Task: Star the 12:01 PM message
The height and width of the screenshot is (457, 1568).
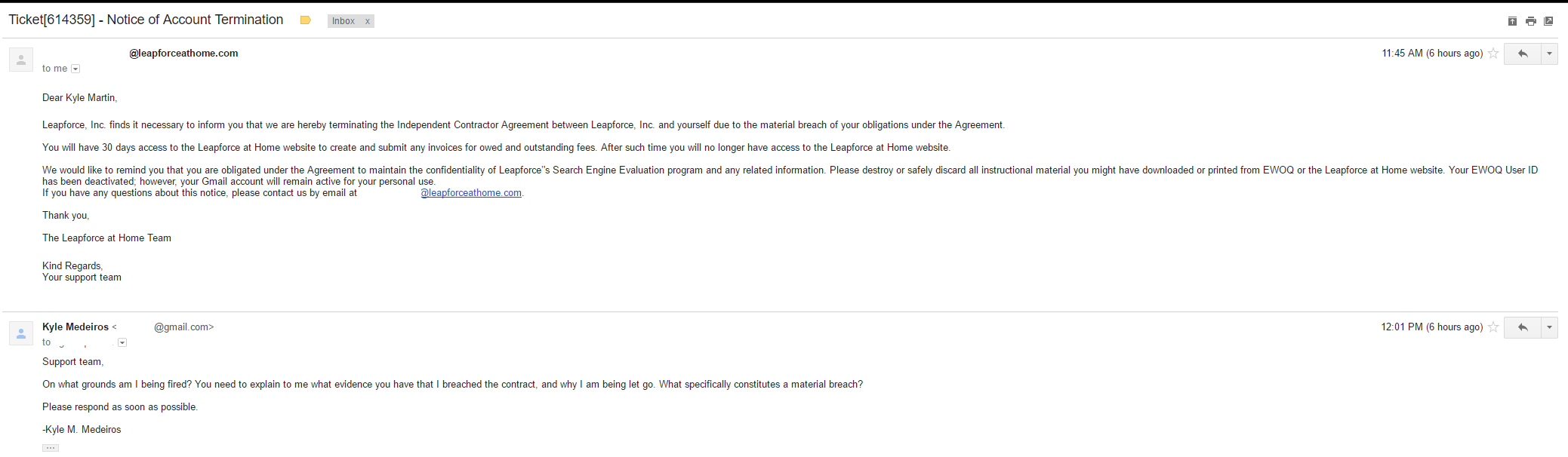Action: (1493, 327)
